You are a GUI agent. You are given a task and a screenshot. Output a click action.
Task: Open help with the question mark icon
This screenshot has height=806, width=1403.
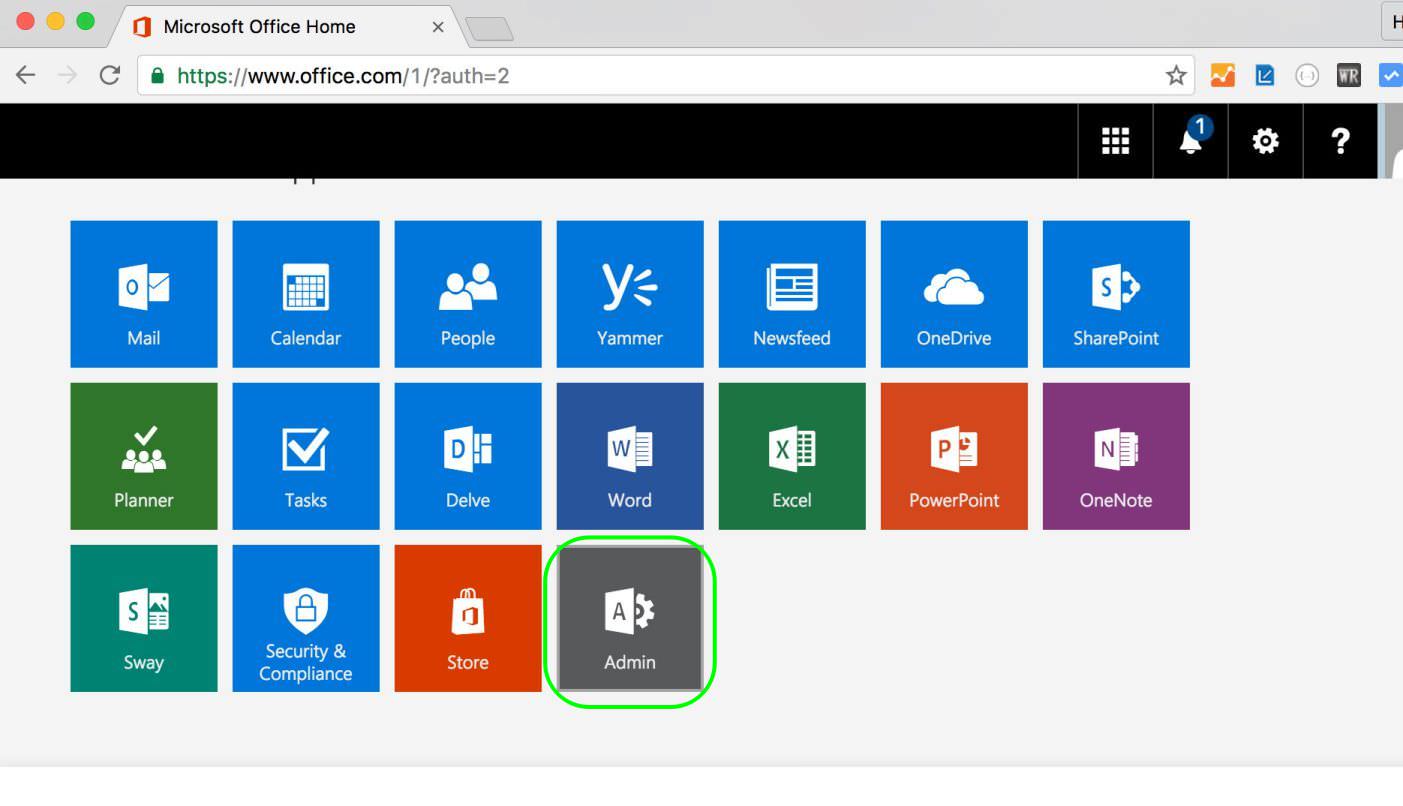click(1340, 141)
